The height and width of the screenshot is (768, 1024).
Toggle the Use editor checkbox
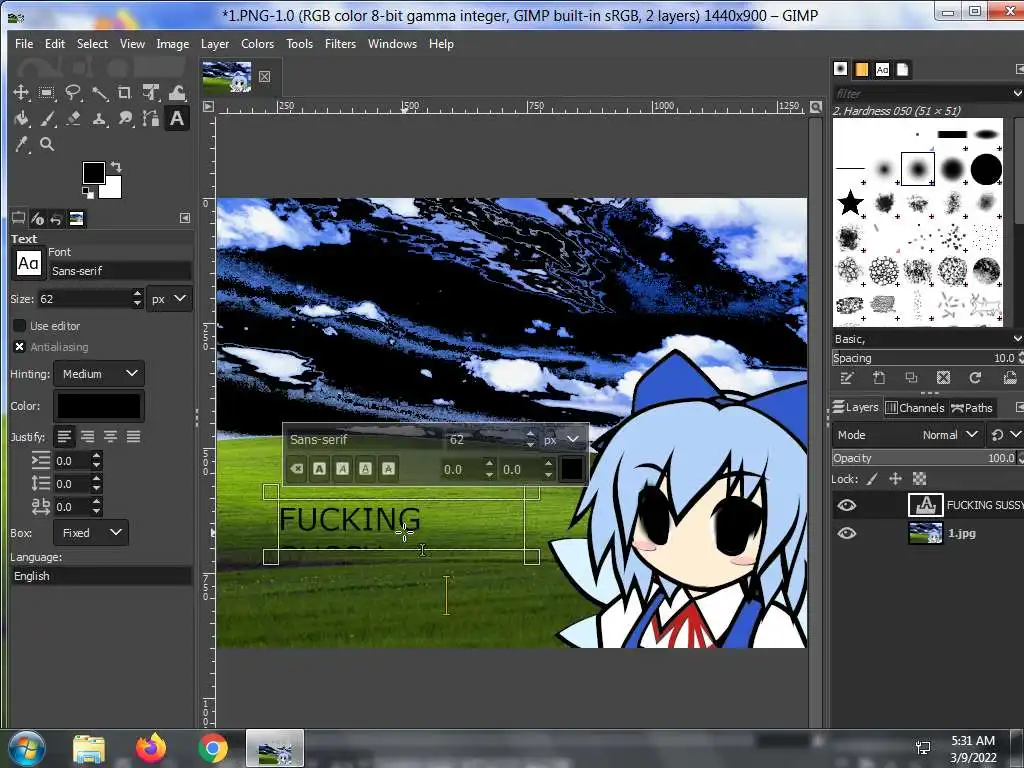tap(20, 325)
